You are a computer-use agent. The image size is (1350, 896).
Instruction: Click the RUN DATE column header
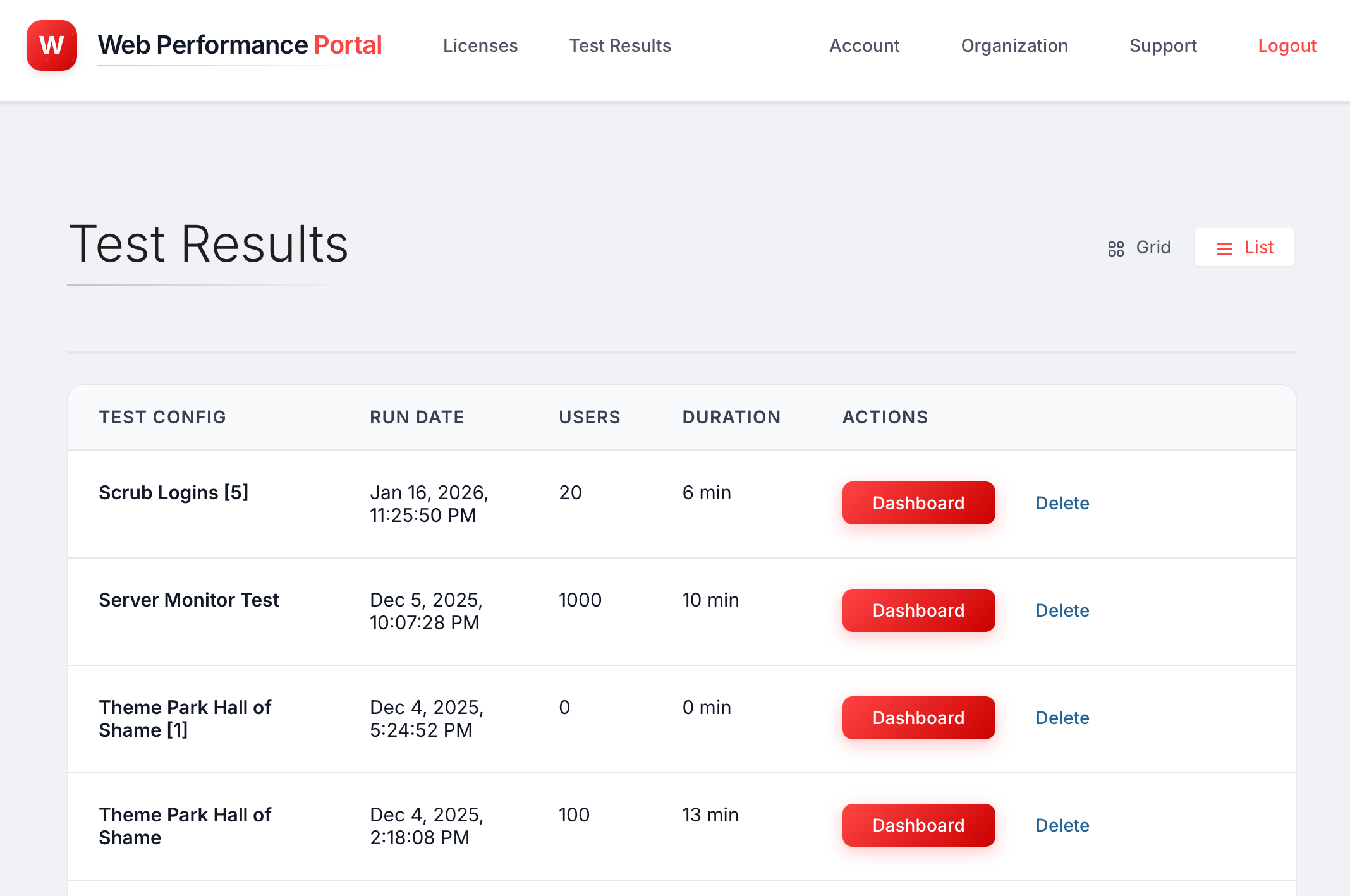pos(417,417)
